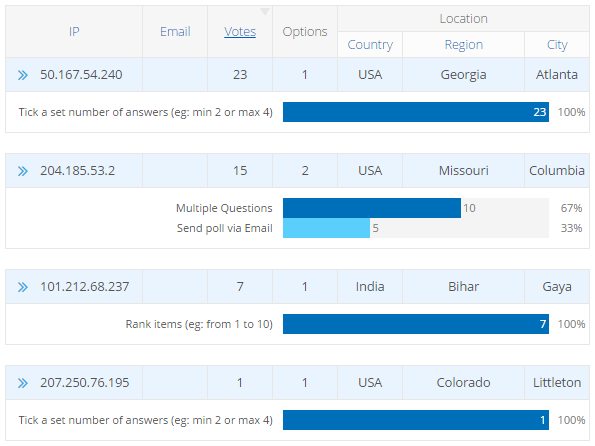
Task: Click the 33% percentage value
Action: click(x=571, y=228)
